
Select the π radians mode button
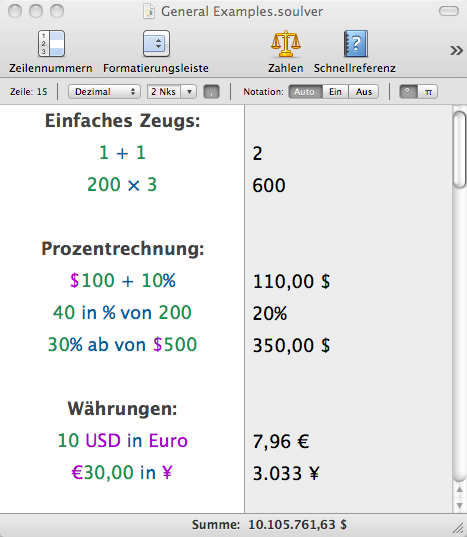click(428, 92)
